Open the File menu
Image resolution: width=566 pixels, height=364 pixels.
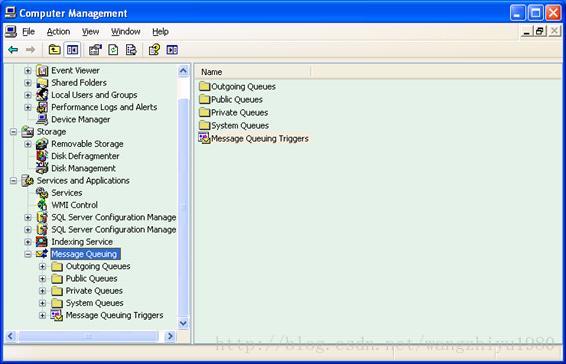tap(29, 32)
